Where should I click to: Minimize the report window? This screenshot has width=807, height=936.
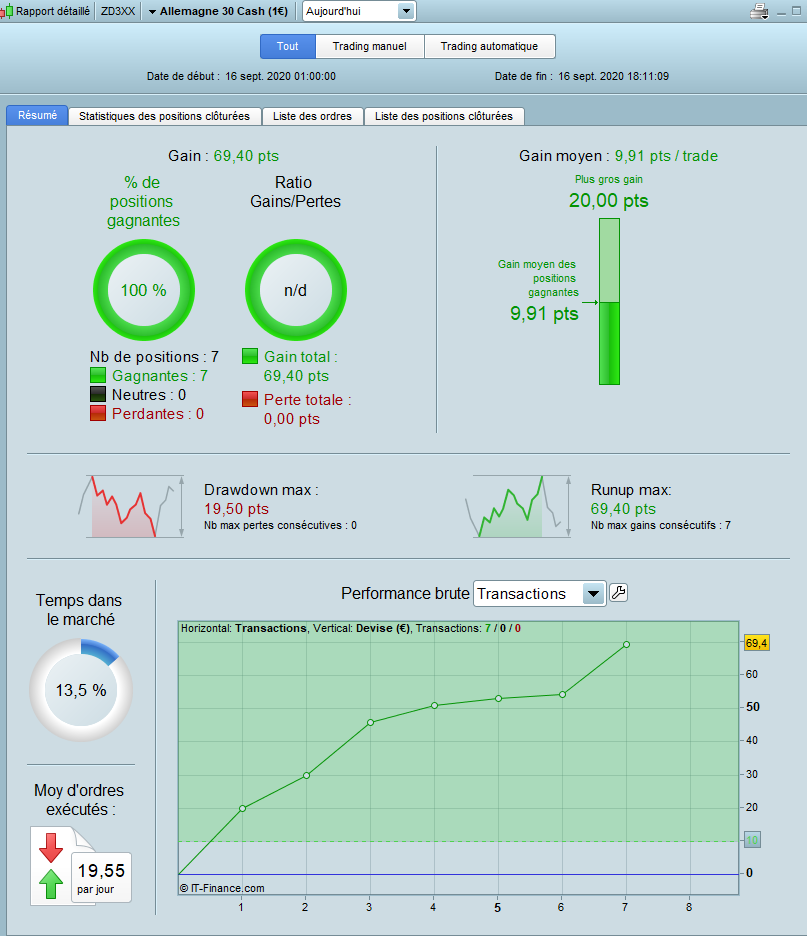click(x=781, y=11)
